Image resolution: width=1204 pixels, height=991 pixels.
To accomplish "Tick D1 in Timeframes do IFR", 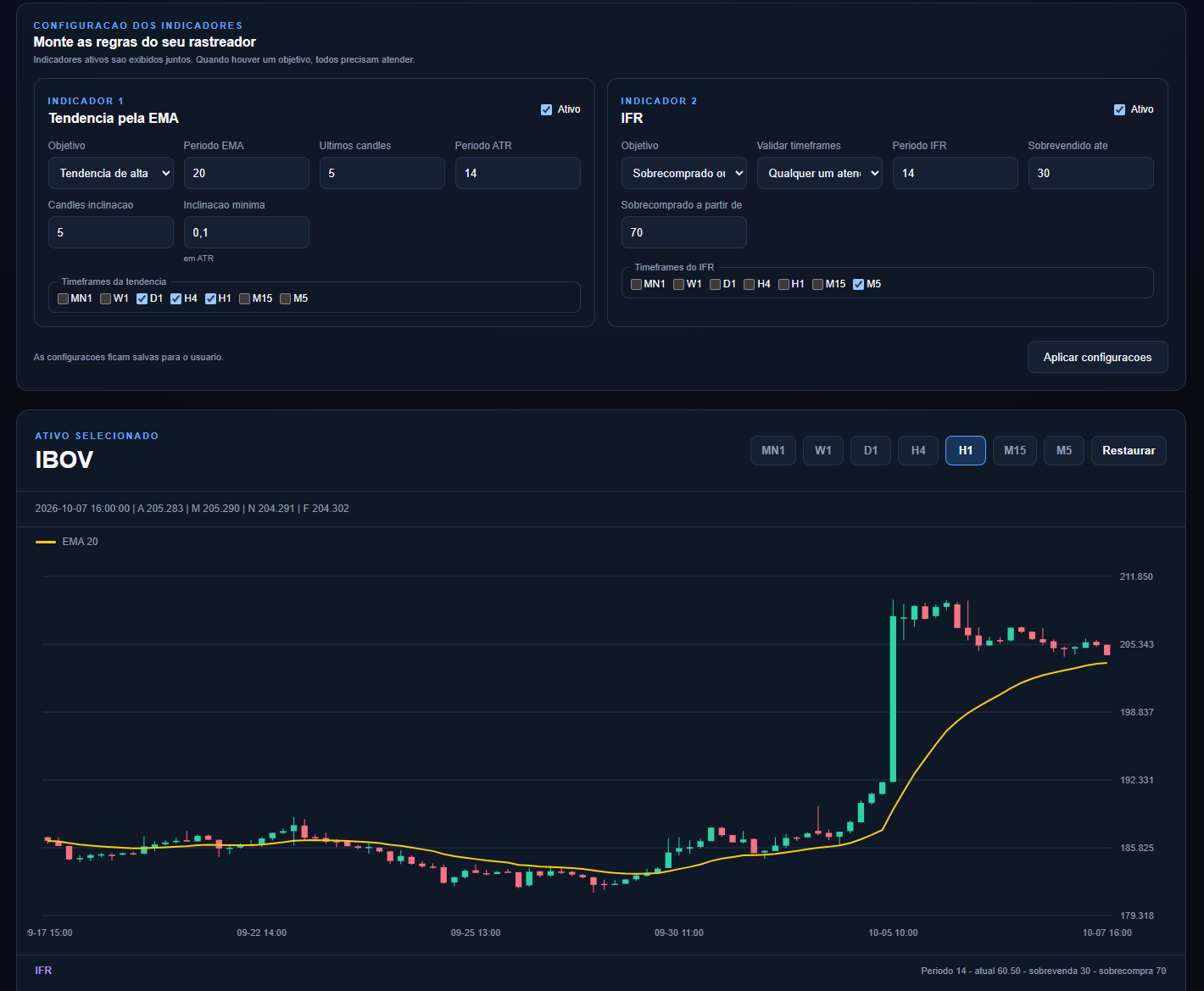I will click(x=715, y=284).
